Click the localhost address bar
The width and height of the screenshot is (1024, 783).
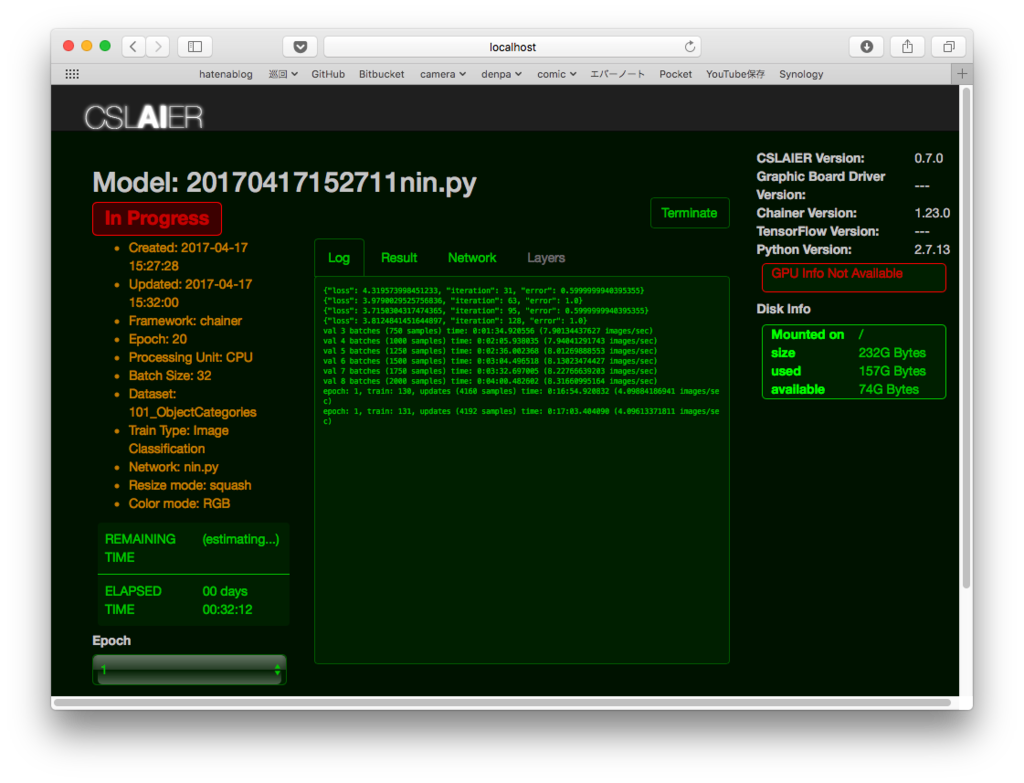coord(512,46)
